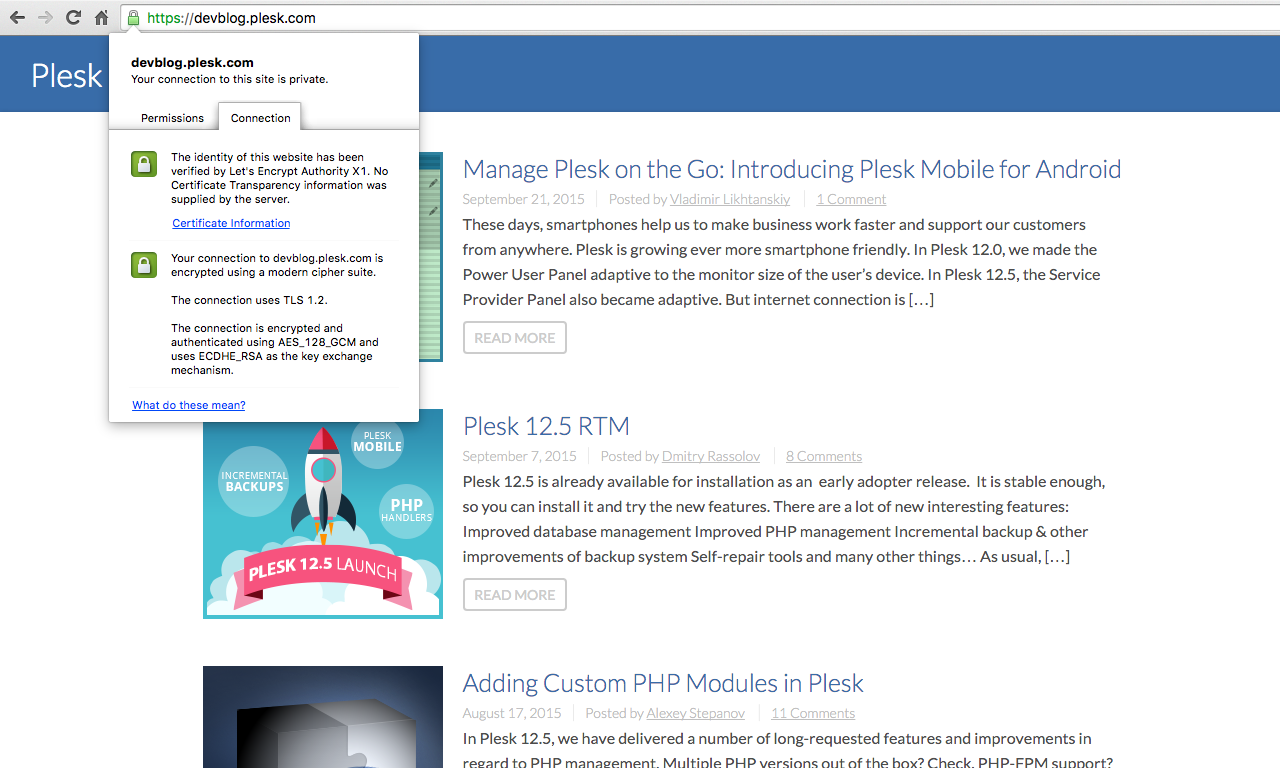Viewport: 1280px width, 768px height.
Task: Click the 'August 17, 2015' date
Action: click(x=512, y=713)
